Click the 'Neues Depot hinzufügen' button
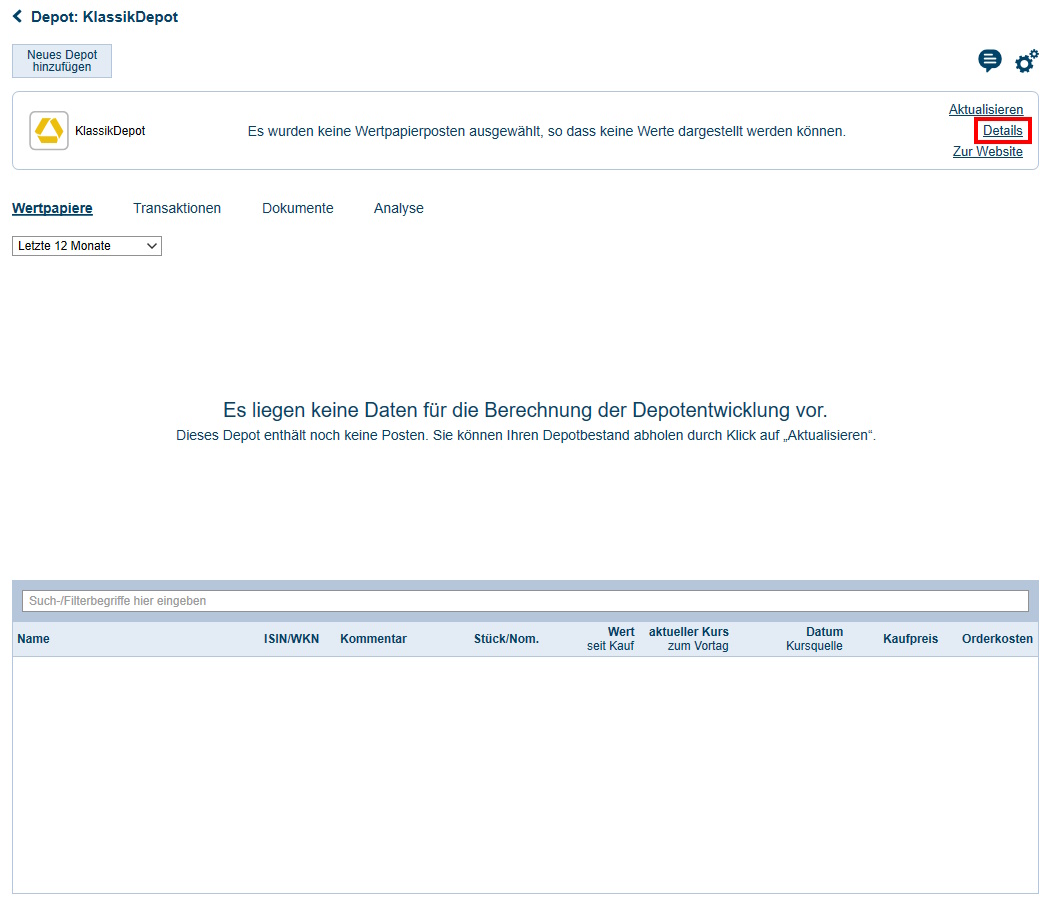Image resolution: width=1046 pixels, height=897 pixels. point(61,61)
